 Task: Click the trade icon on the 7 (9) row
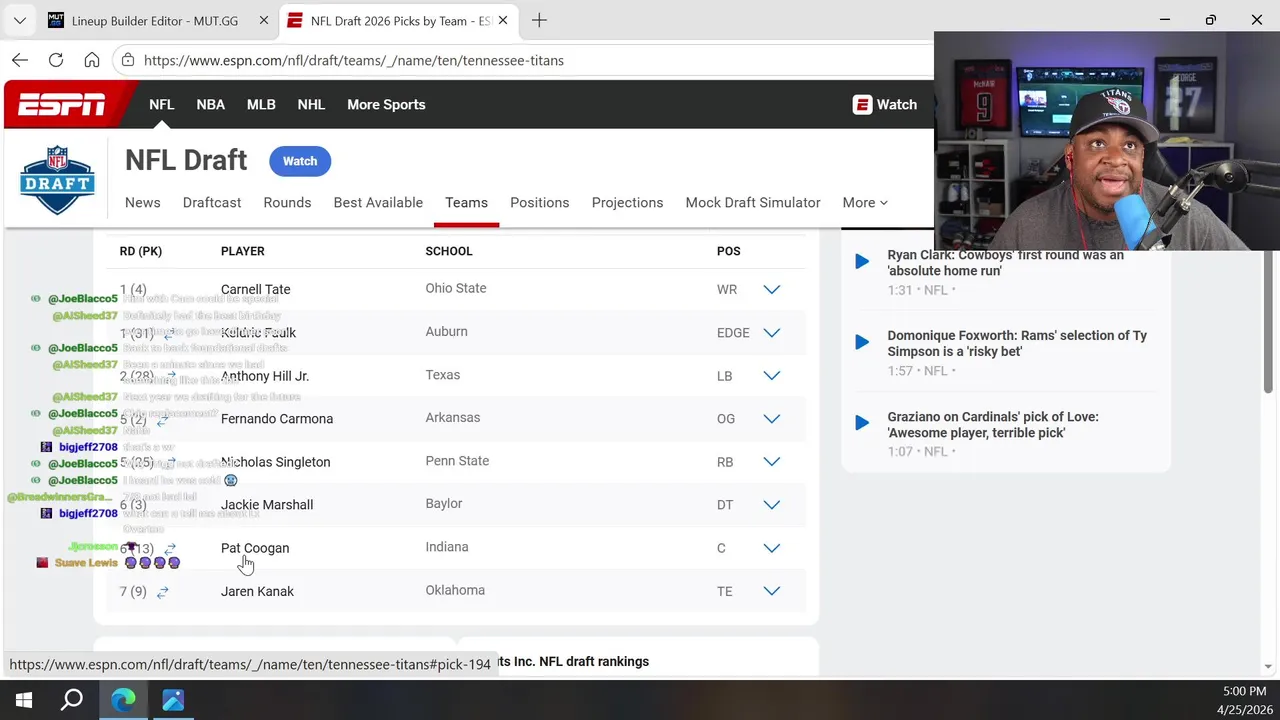coord(162,592)
